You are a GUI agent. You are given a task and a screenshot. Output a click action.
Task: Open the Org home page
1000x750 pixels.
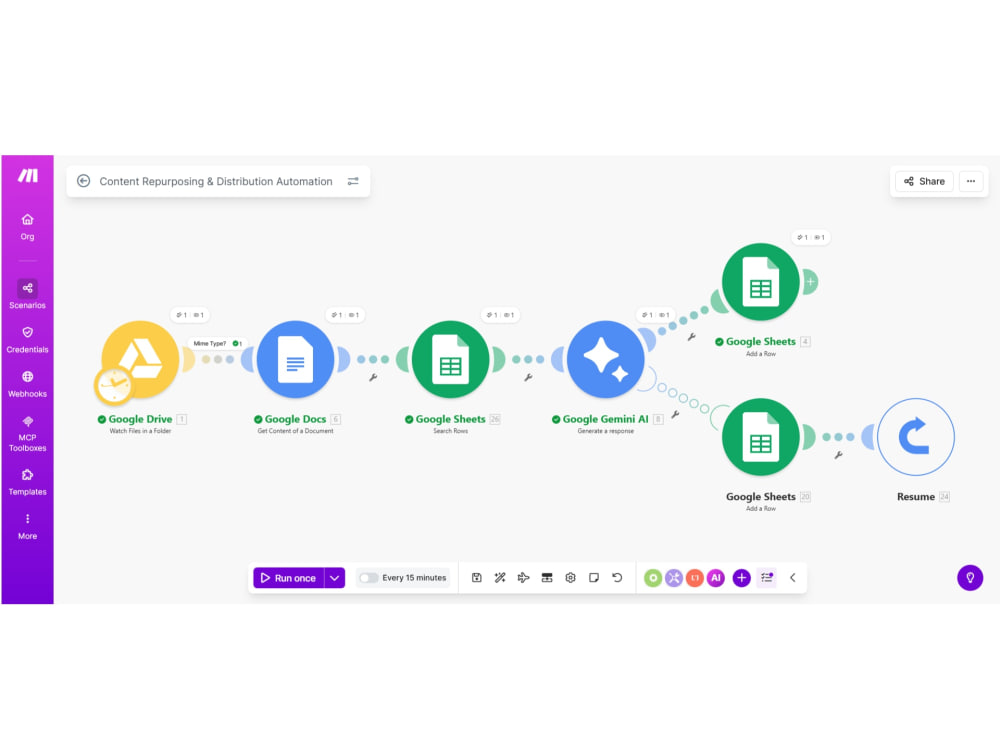click(x=27, y=227)
